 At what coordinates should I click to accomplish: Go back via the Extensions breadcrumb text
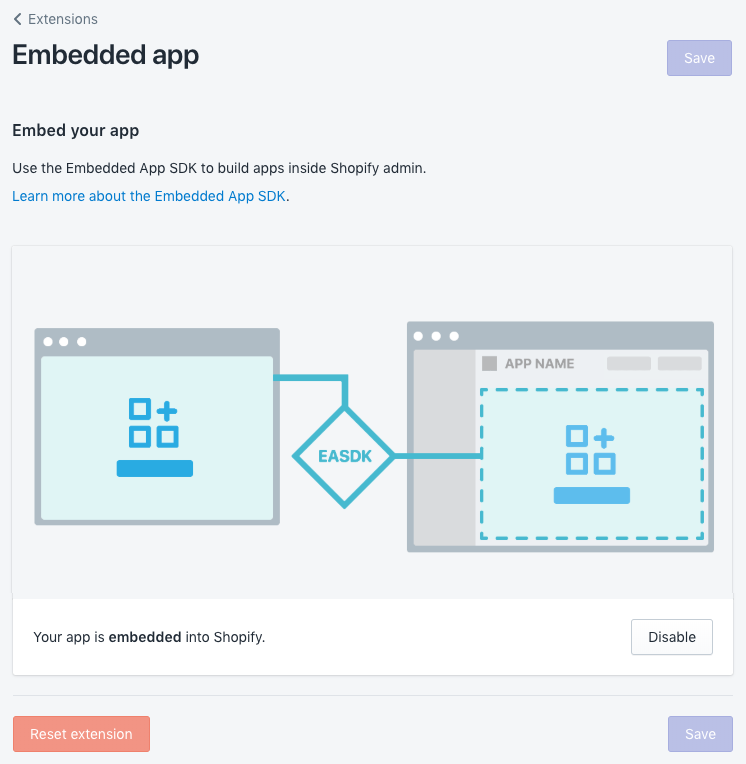[63, 19]
